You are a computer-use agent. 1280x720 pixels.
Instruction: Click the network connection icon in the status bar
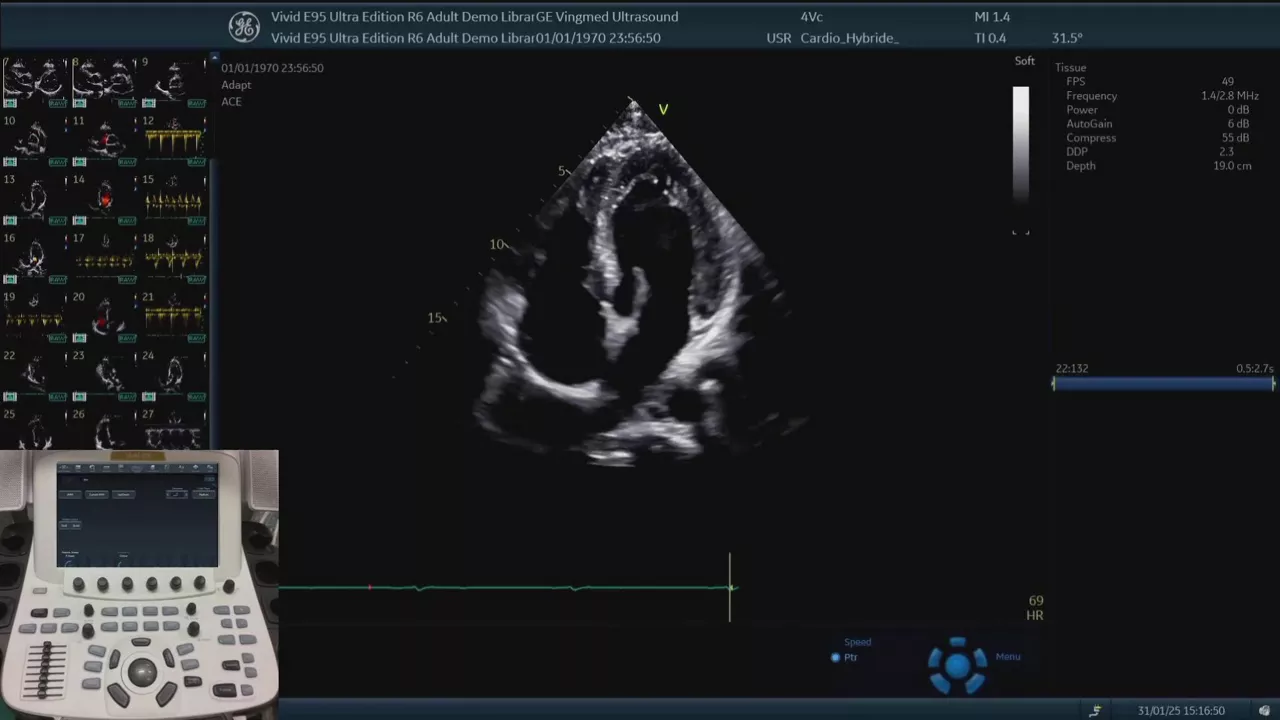click(1096, 711)
